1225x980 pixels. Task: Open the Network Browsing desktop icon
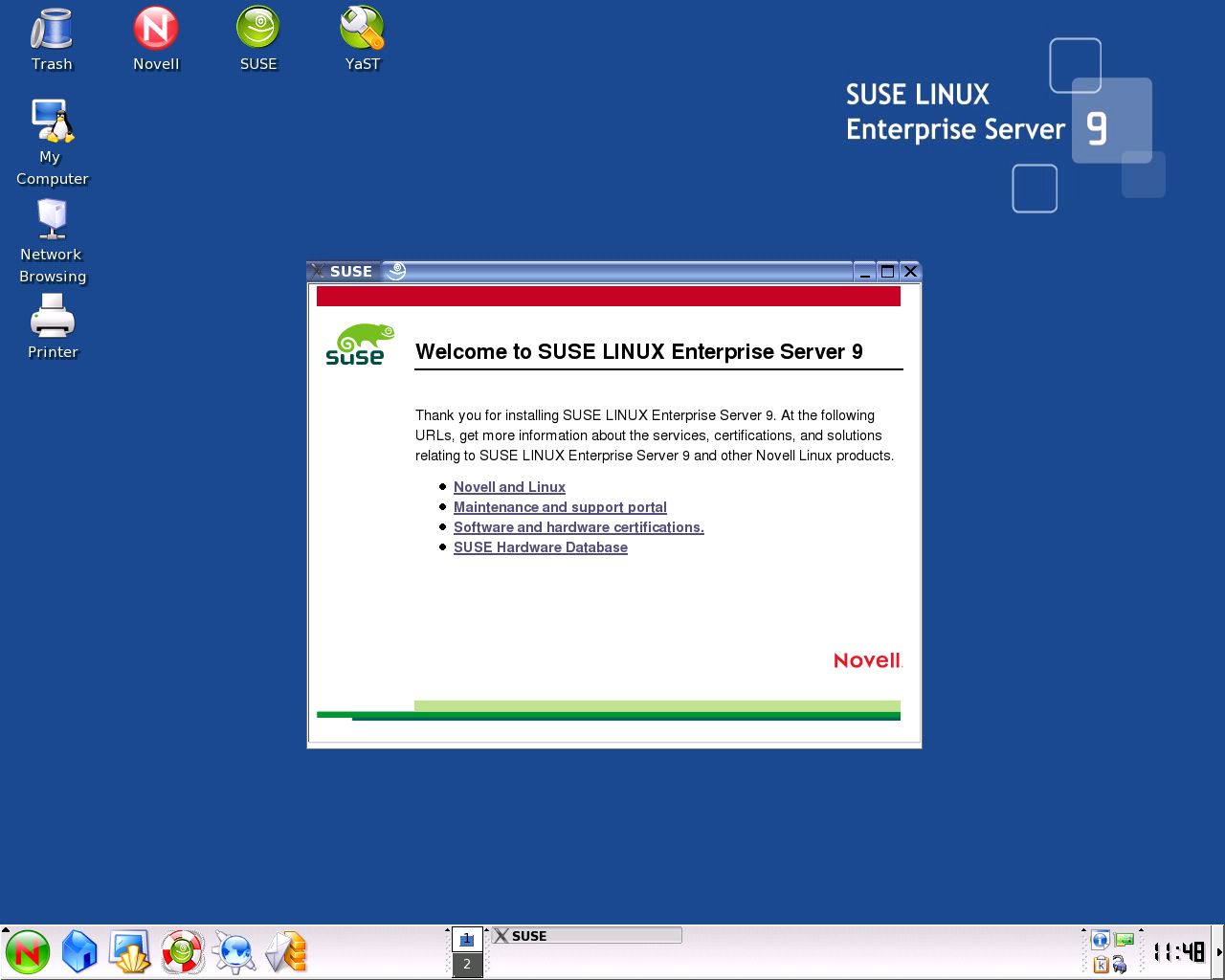pos(53,241)
